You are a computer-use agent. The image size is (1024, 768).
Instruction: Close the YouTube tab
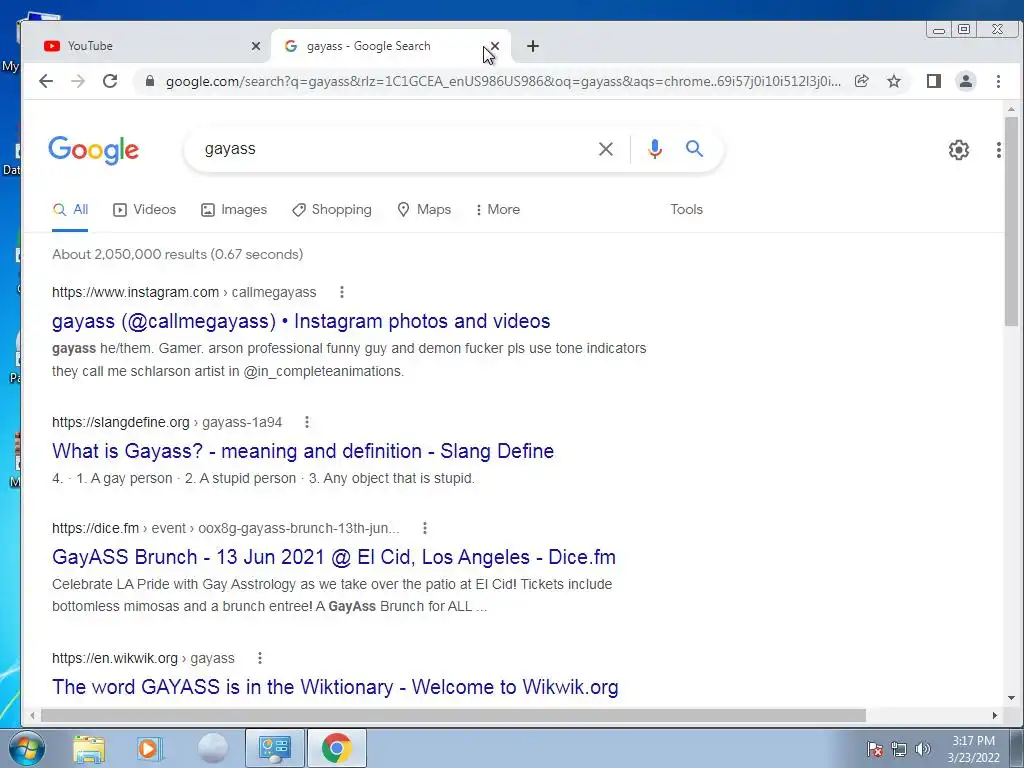255,46
